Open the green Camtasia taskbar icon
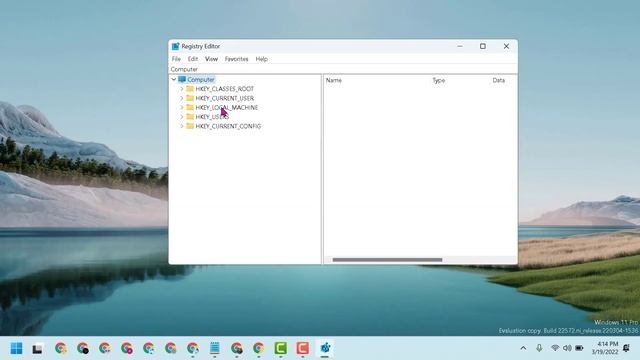This screenshot has height=360, width=640. (280, 348)
